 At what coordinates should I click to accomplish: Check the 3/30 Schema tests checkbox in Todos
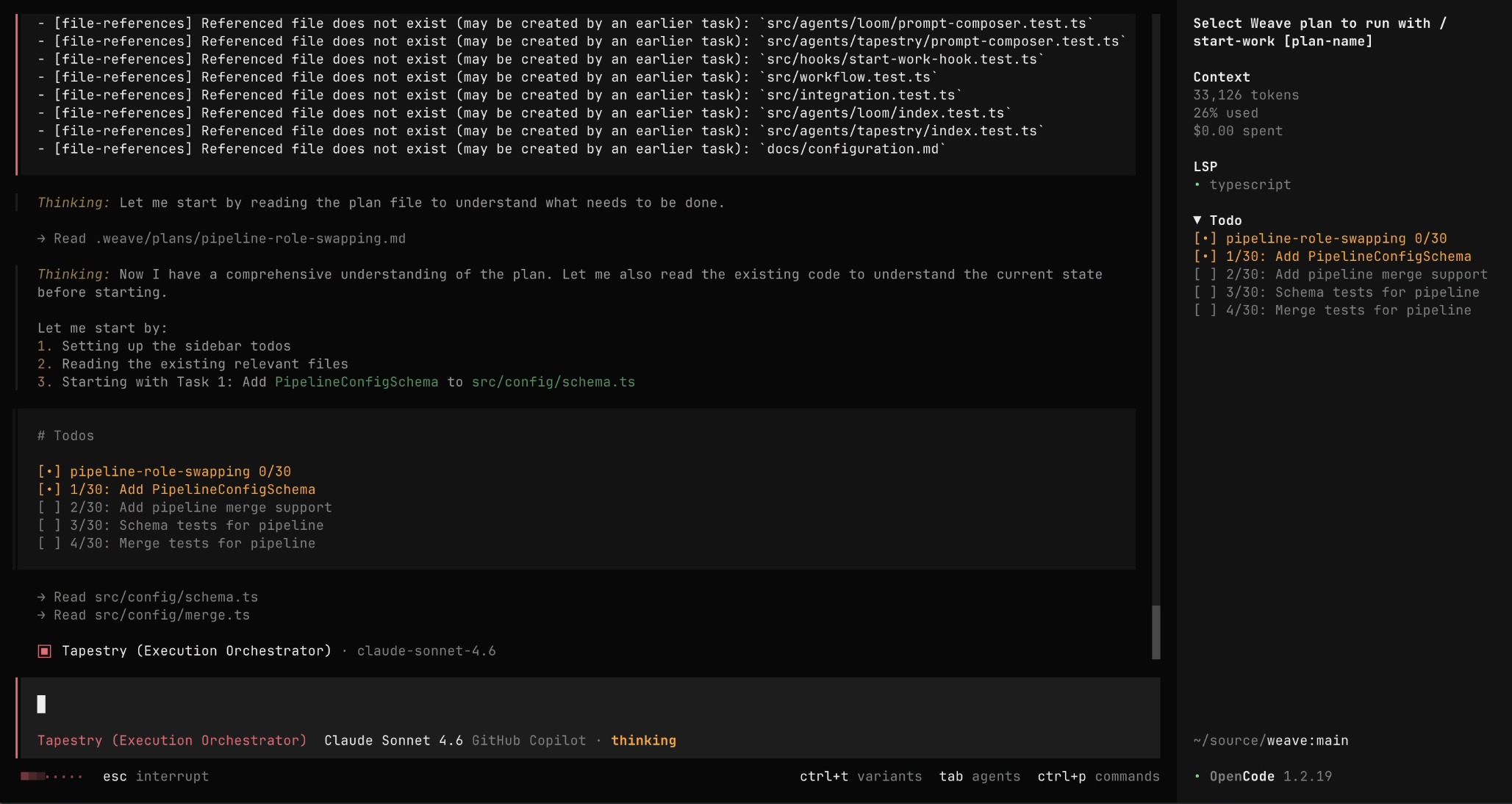click(x=49, y=525)
